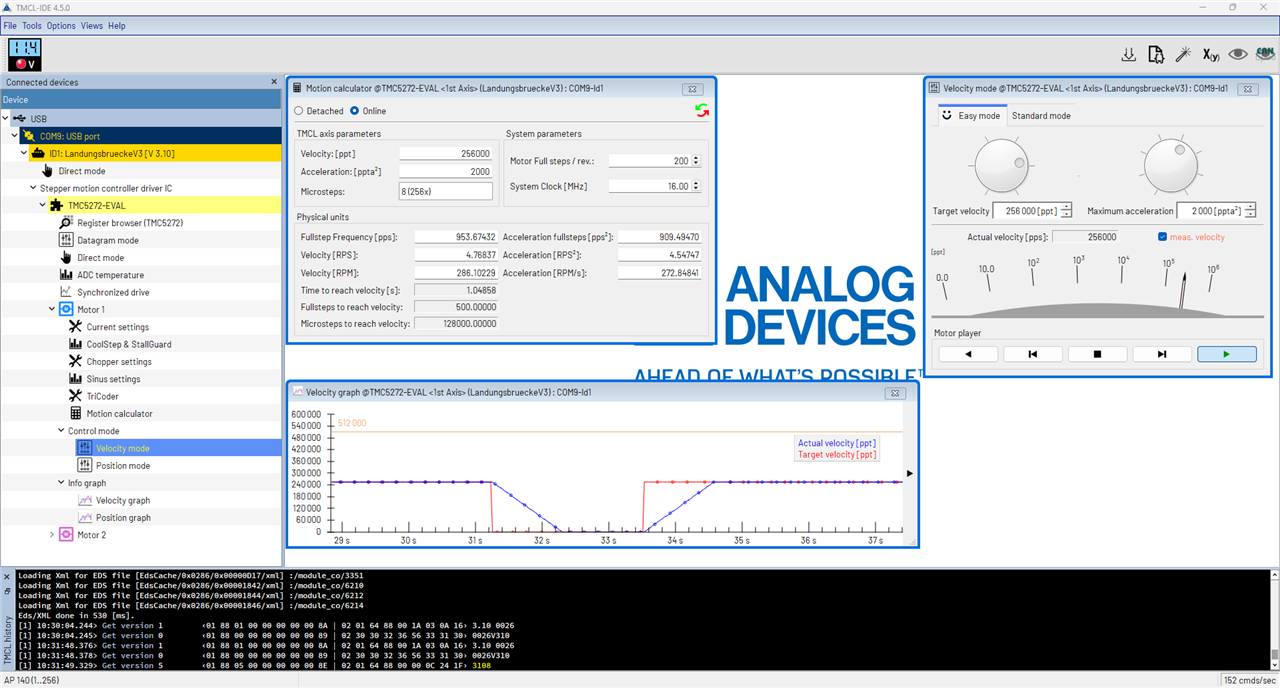Open the Help menu
The height and width of the screenshot is (688, 1280).
pyautogui.click(x=117, y=26)
